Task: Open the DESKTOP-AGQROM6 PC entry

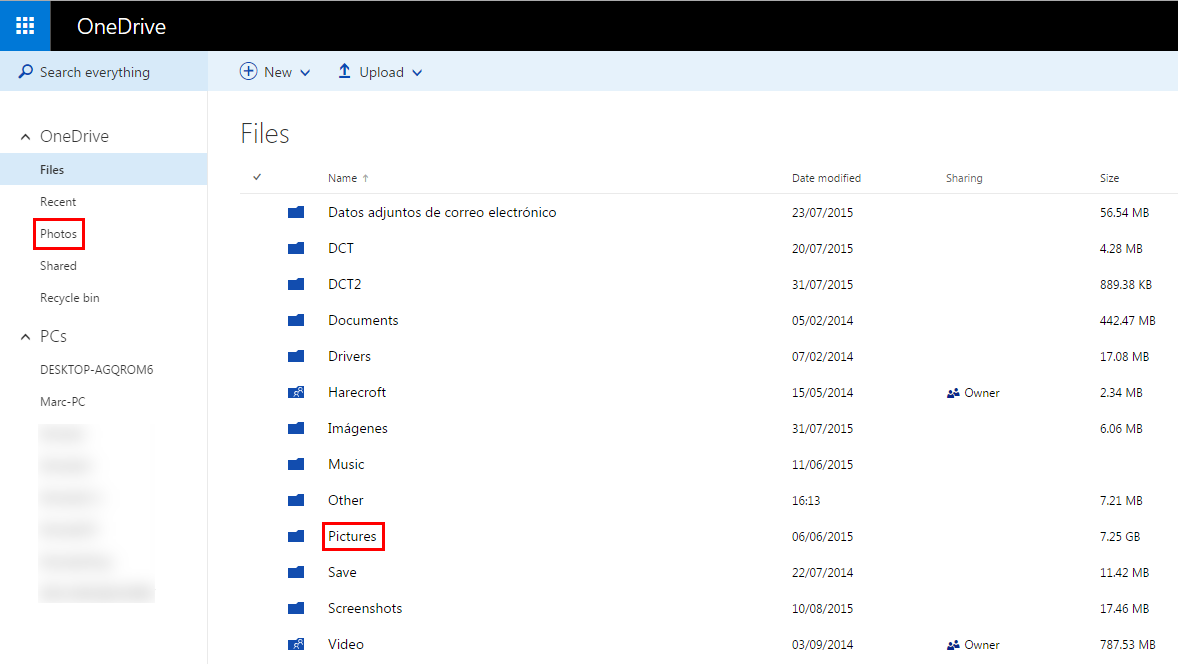Action: (x=96, y=370)
